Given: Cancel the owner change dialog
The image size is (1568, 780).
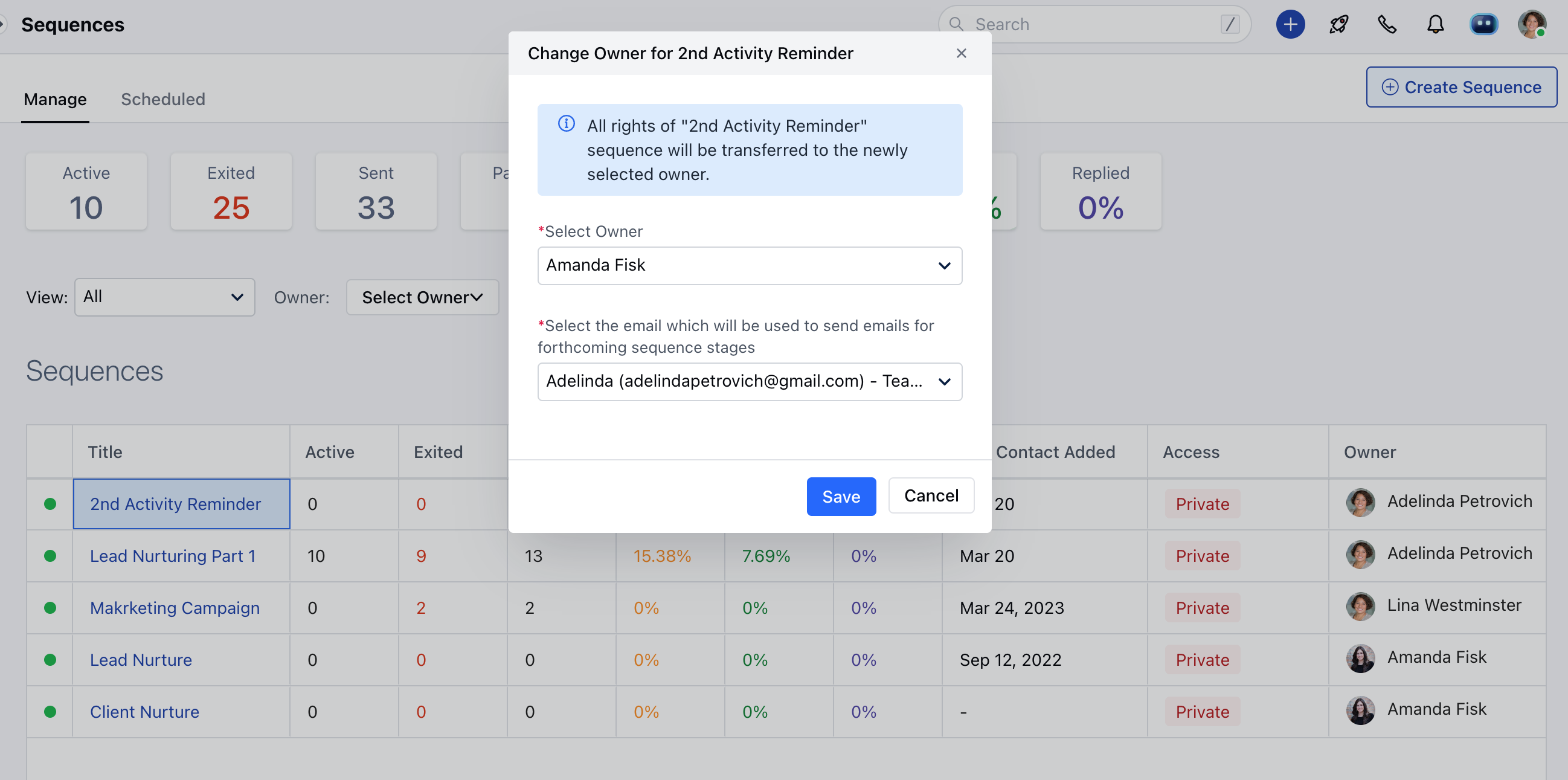Looking at the screenshot, I should click(931, 495).
